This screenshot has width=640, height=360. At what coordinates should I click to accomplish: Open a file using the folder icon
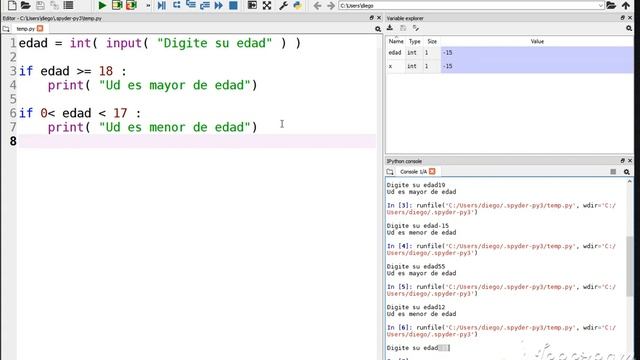tap(26, 5)
